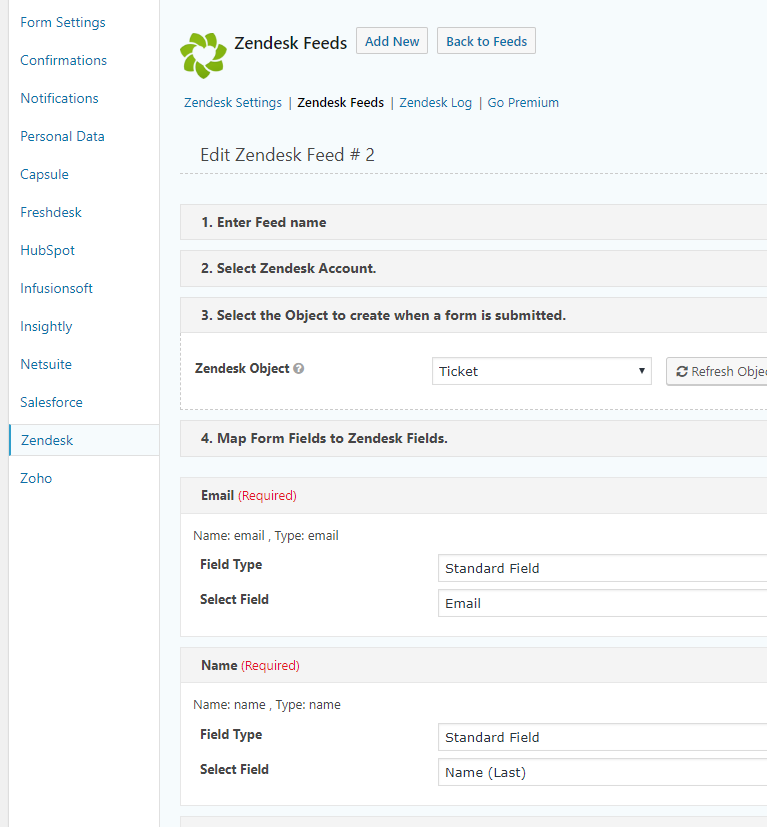Click the Zendesk Object label
This screenshot has width=767, height=827.
click(x=242, y=368)
